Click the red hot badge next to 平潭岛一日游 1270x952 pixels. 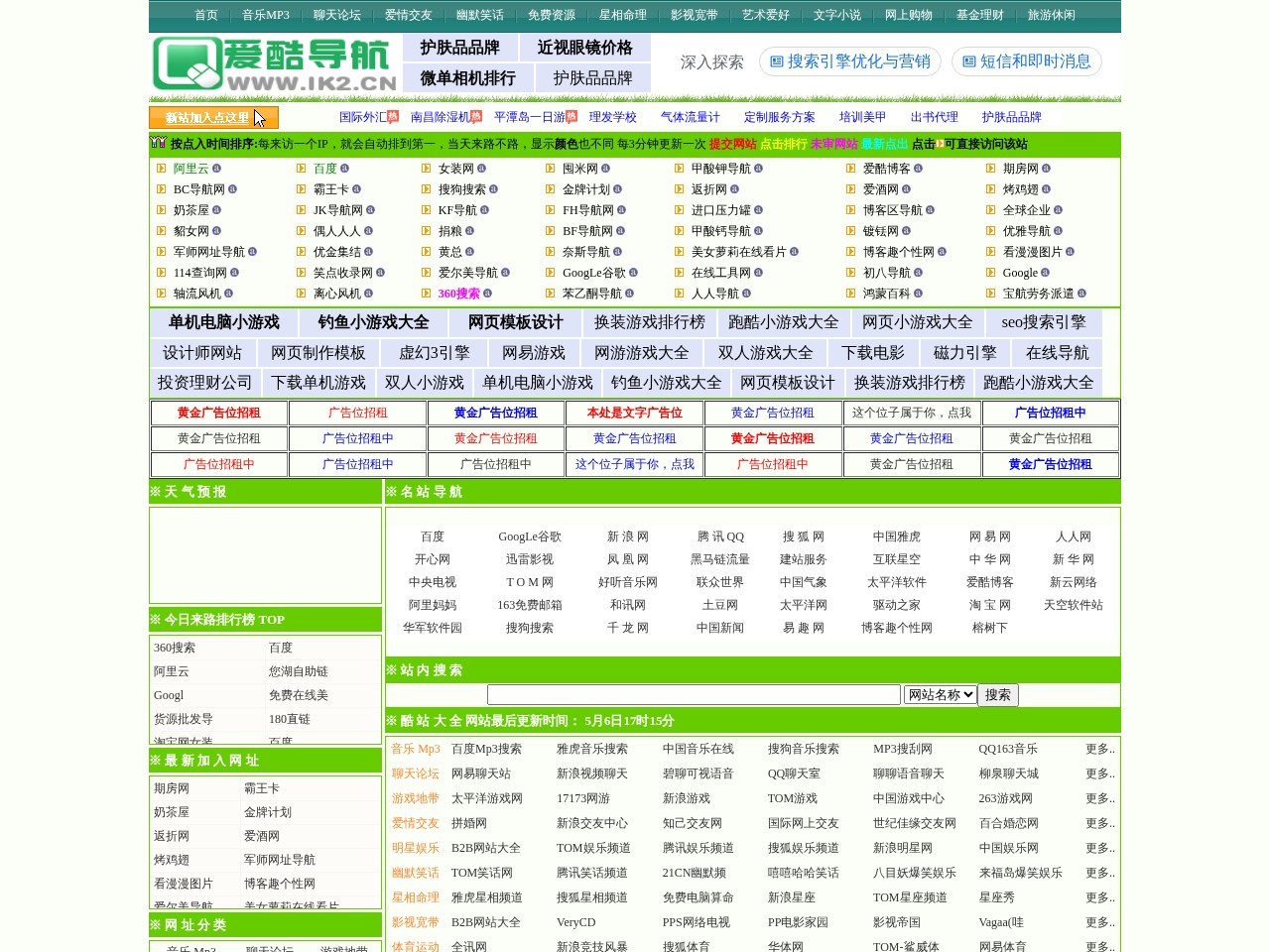tap(571, 116)
